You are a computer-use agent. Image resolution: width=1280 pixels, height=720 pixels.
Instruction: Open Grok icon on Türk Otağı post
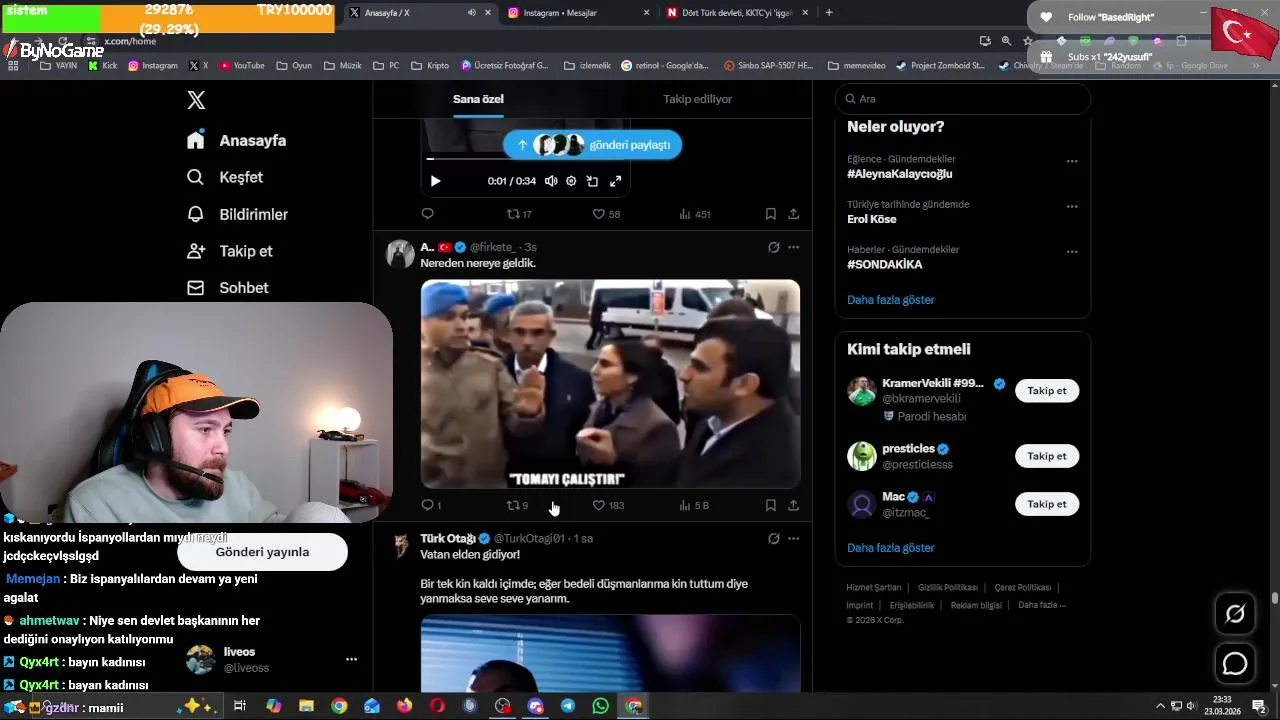[773, 538]
